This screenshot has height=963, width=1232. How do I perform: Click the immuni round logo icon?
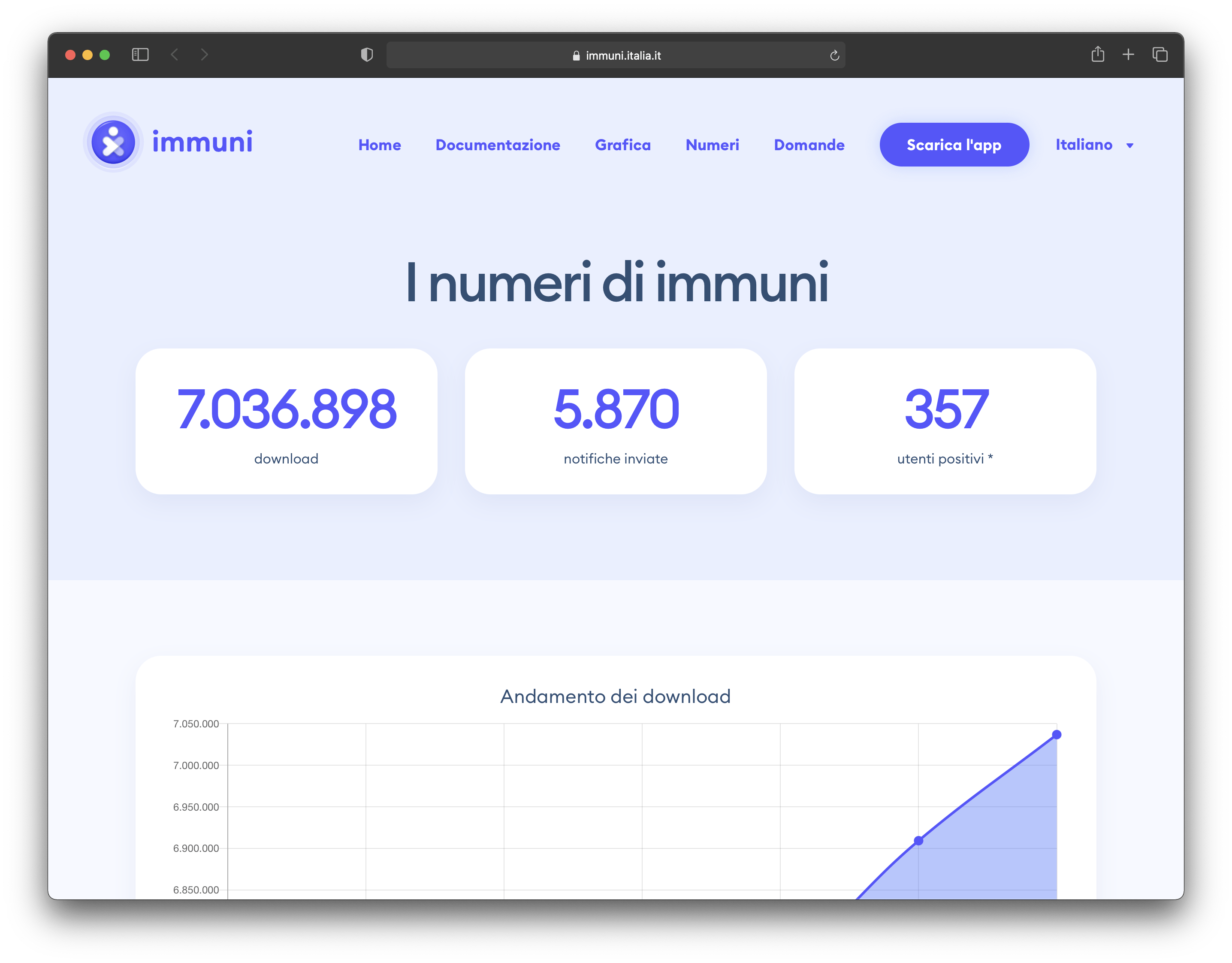click(113, 142)
